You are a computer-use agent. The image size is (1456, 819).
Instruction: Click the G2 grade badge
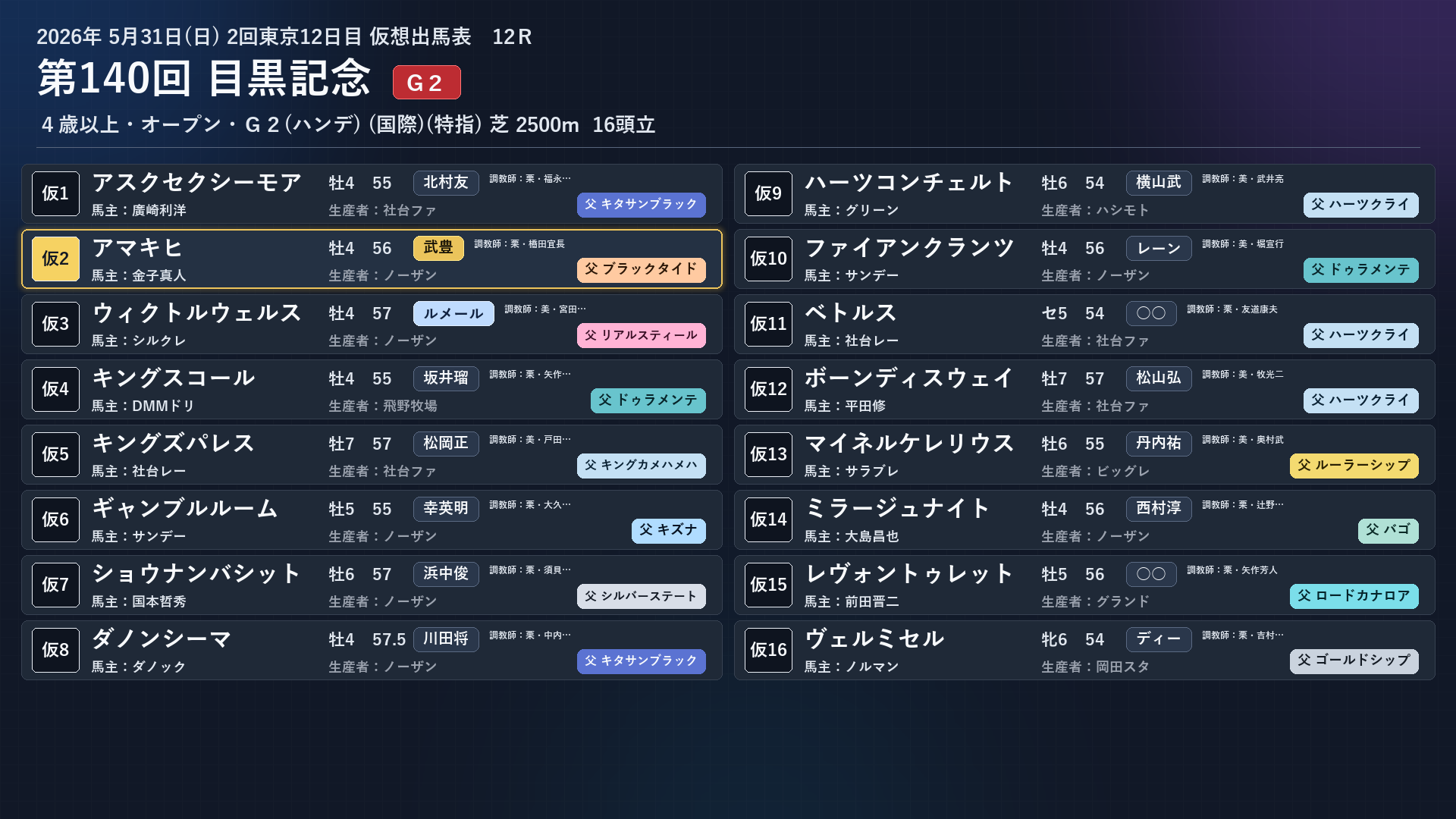point(426,82)
